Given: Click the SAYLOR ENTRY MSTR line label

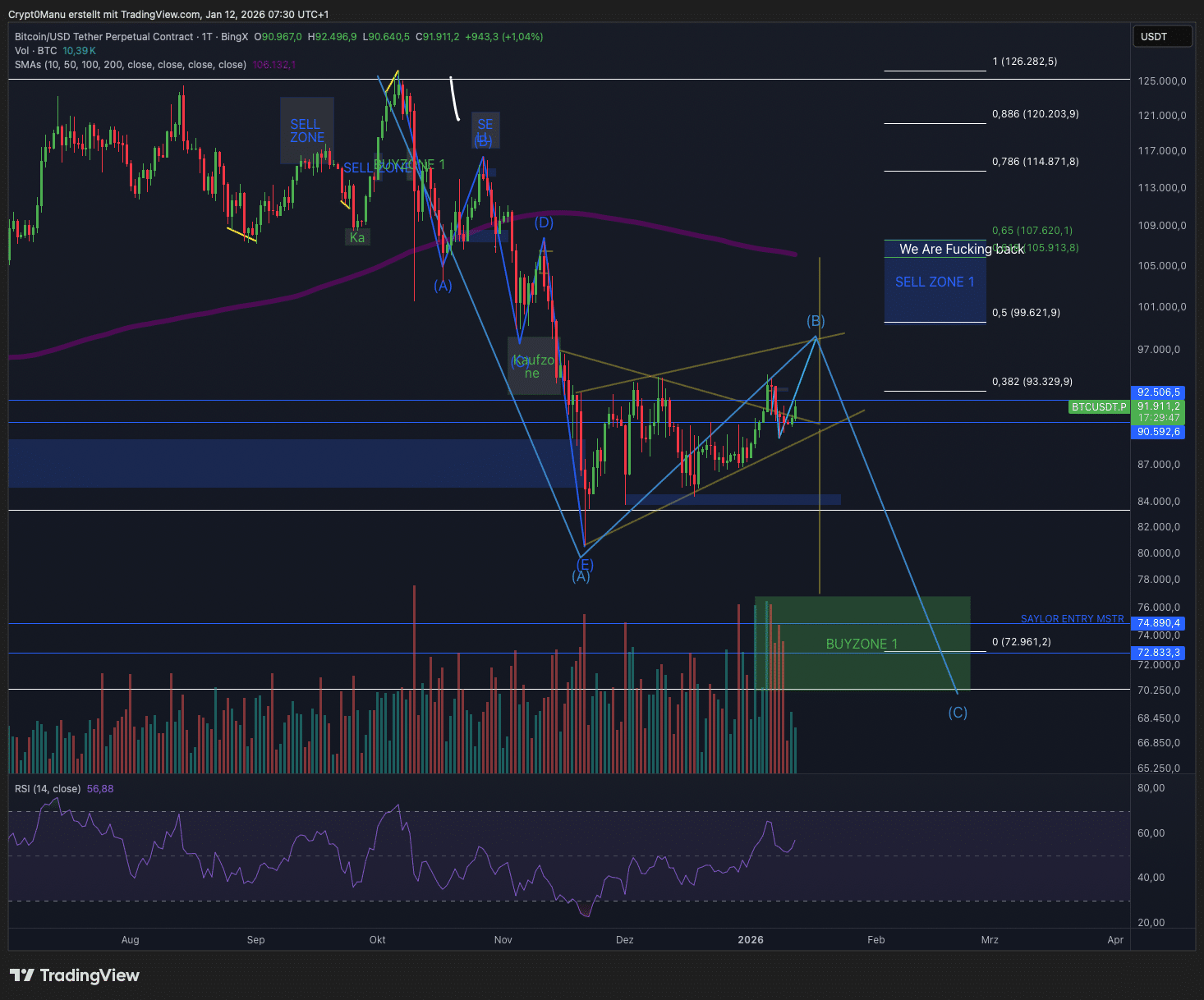Looking at the screenshot, I should tap(1072, 619).
